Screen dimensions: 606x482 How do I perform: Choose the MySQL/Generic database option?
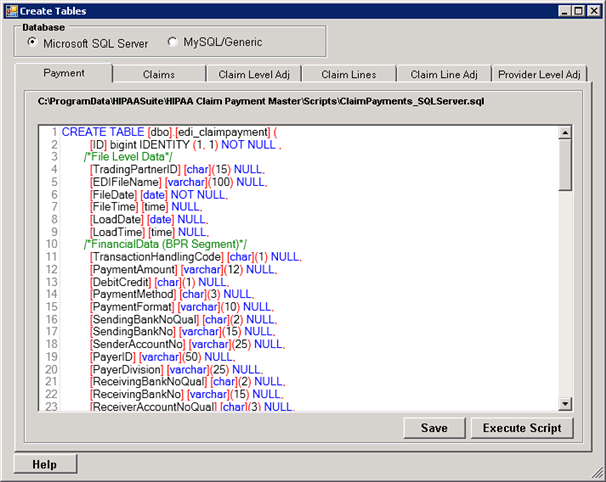click(x=173, y=43)
